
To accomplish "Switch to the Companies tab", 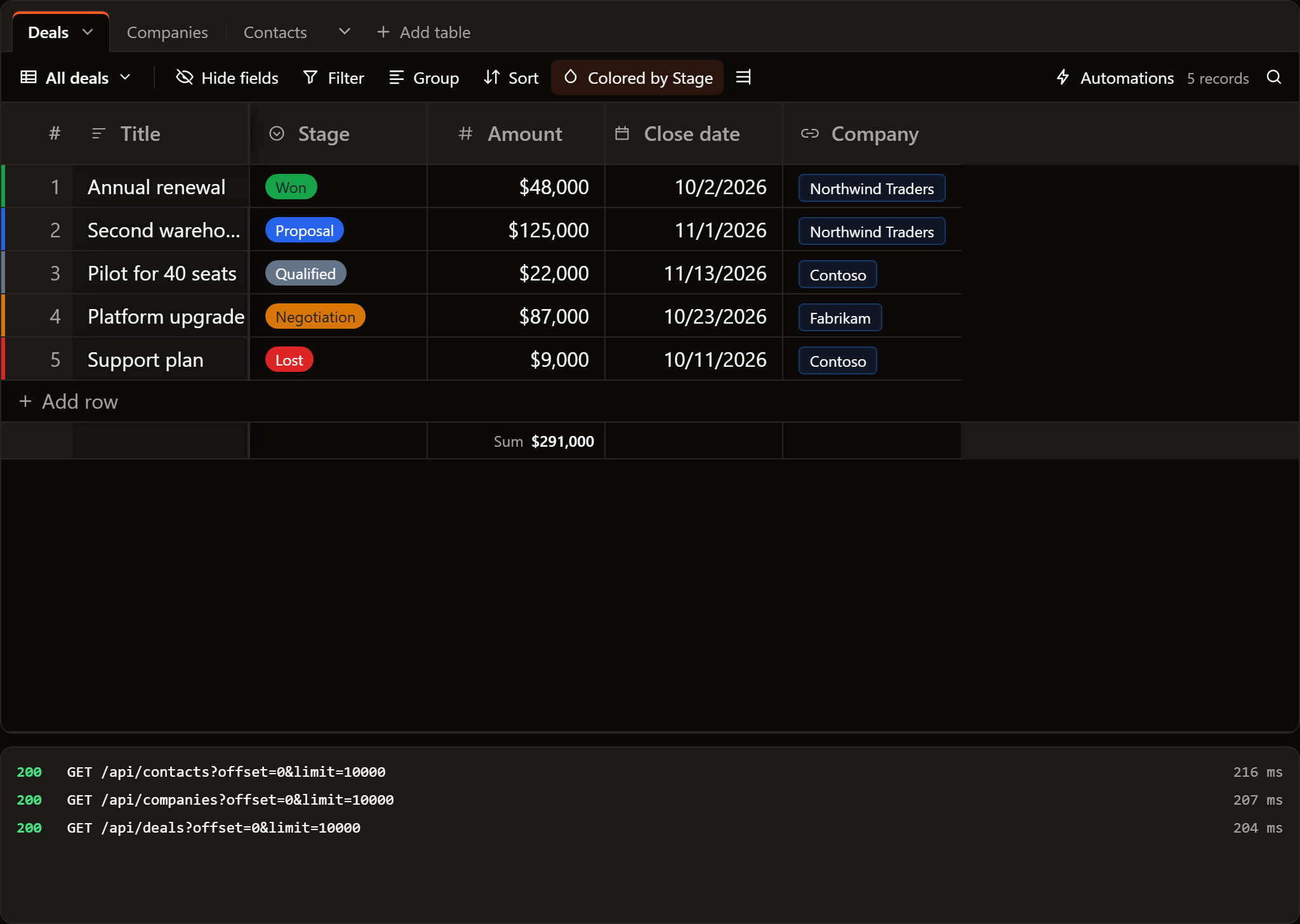I will click(168, 32).
